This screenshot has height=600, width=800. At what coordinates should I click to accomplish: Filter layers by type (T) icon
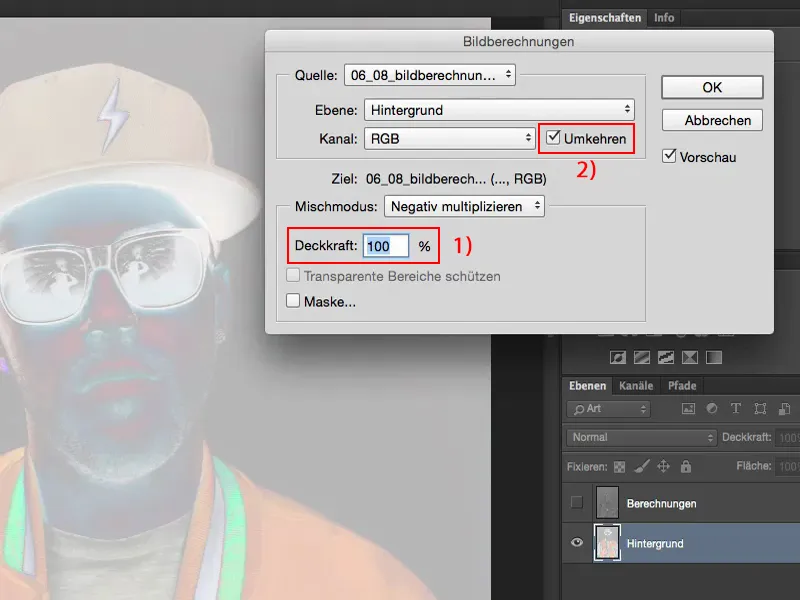[x=736, y=409]
